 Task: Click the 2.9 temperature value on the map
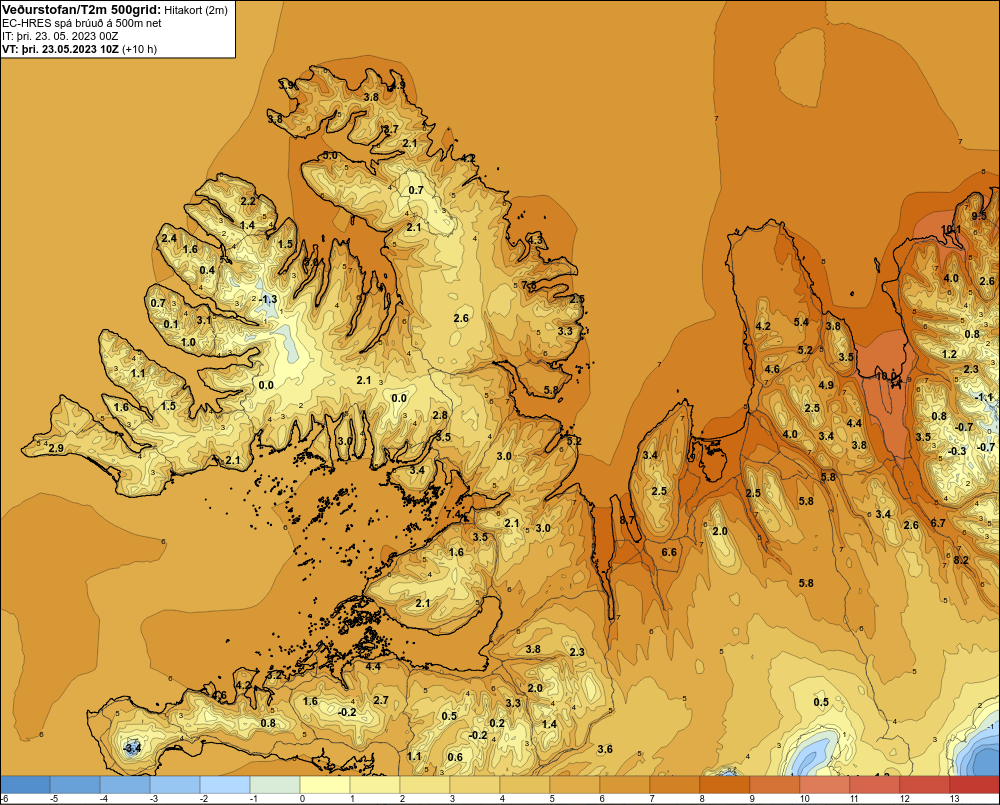(56, 448)
